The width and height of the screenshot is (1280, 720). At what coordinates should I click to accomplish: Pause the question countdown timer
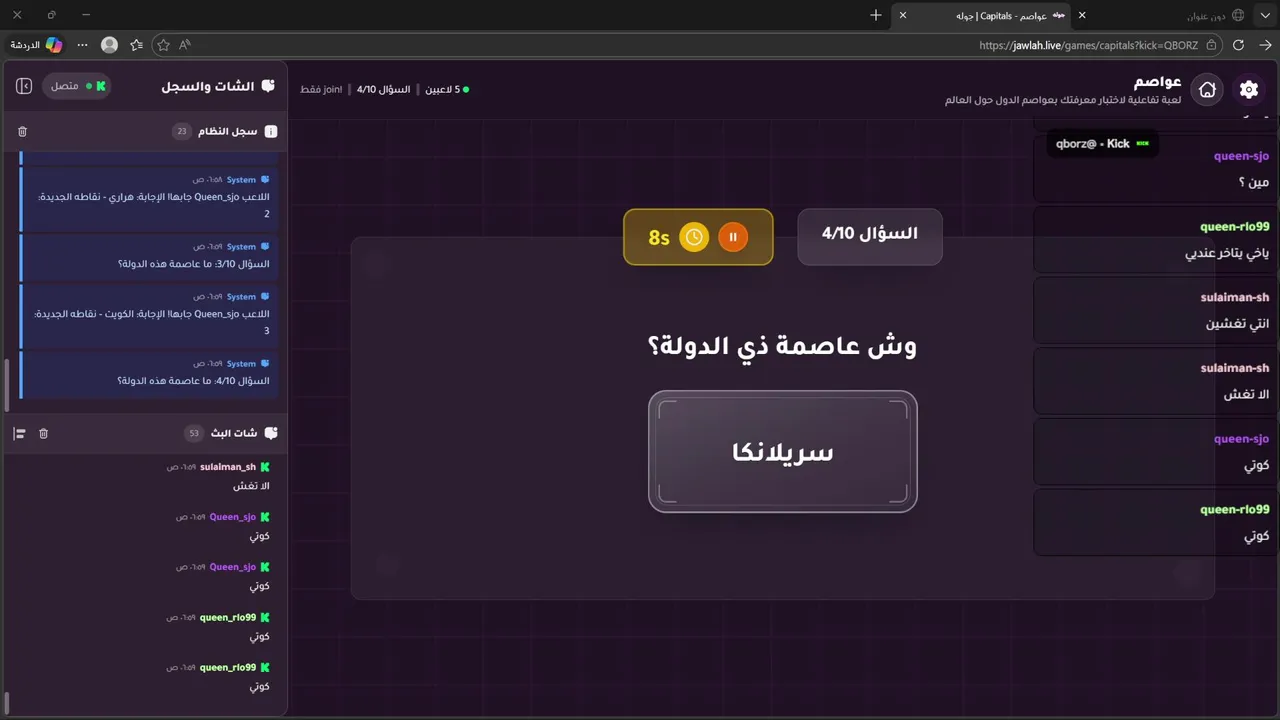(733, 237)
